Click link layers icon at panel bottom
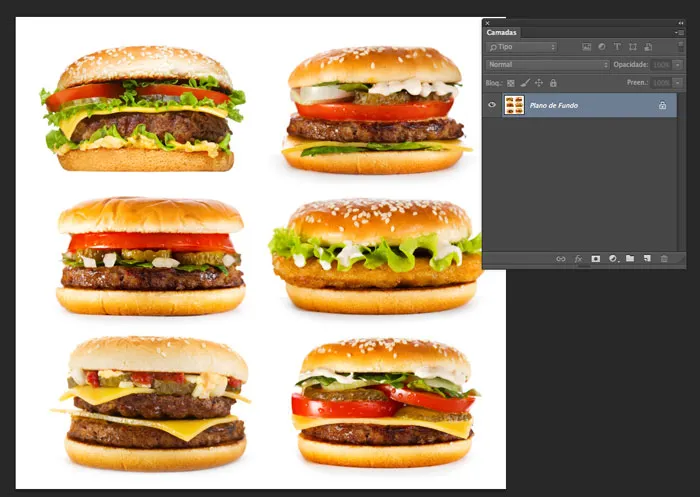Viewport: 700px width, 497px height. [x=561, y=259]
